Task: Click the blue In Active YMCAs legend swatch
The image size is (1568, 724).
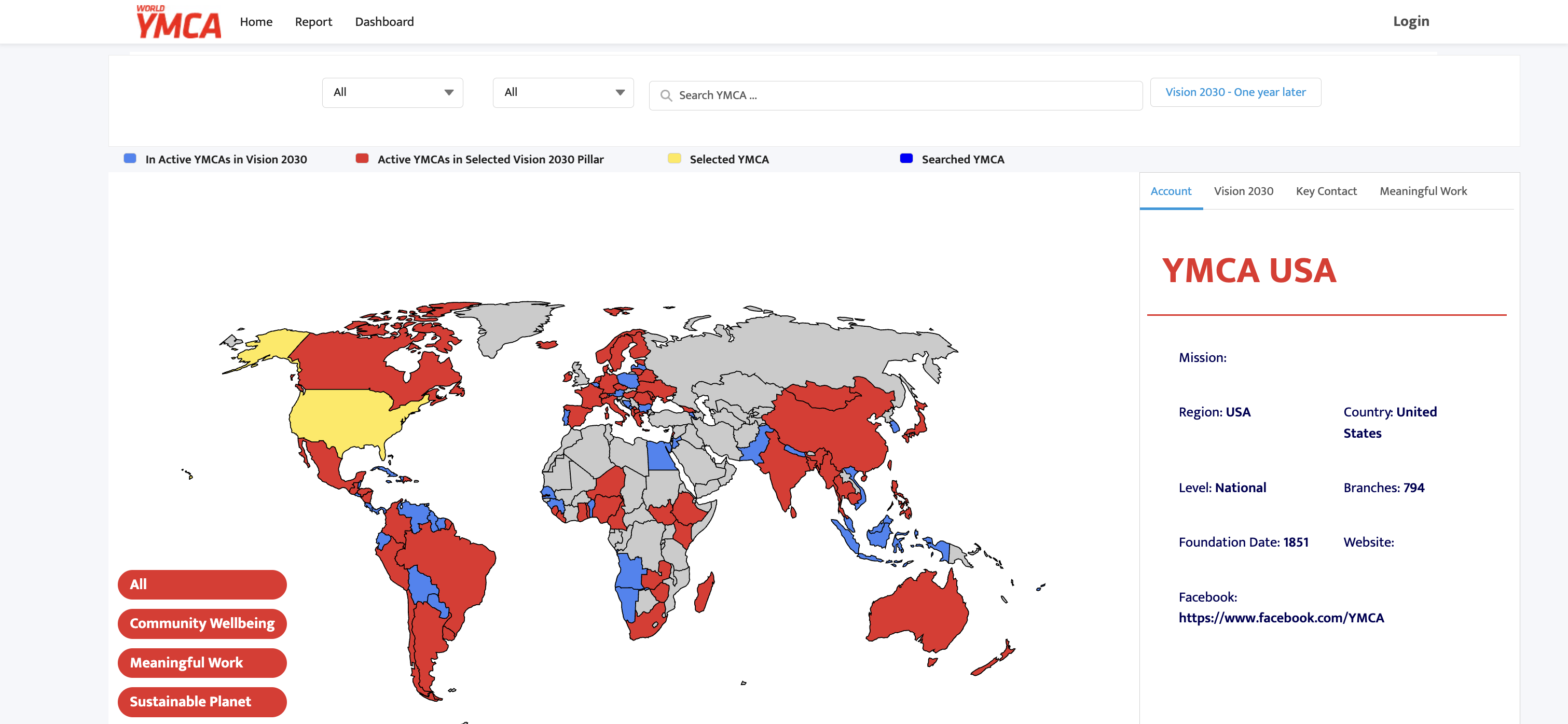Action: 130,159
